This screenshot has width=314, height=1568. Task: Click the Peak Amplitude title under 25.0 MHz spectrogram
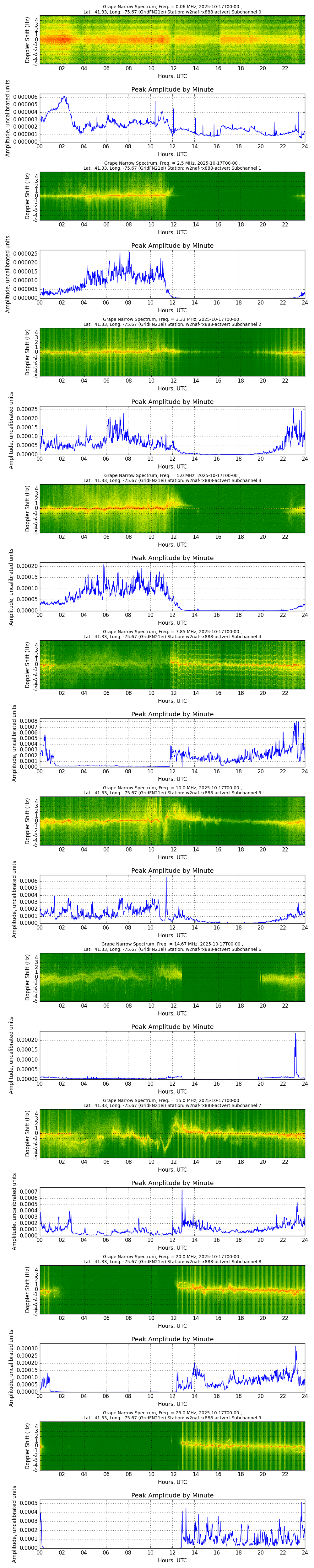[x=173, y=1495]
